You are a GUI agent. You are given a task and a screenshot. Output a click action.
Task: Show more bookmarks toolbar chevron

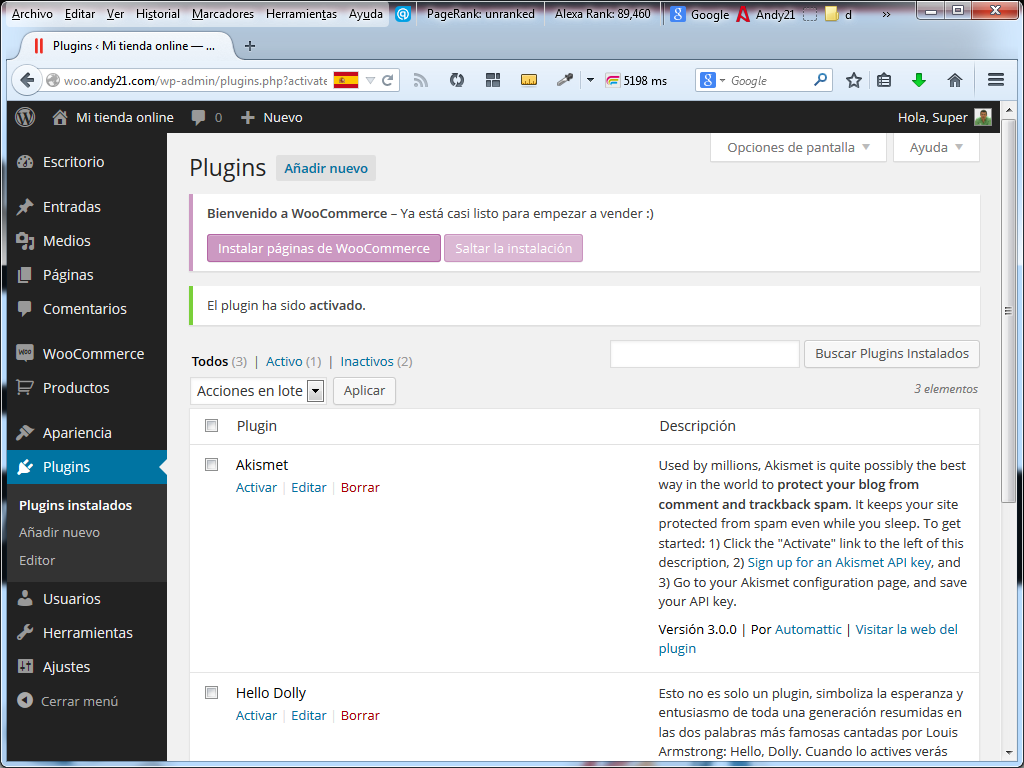886,14
